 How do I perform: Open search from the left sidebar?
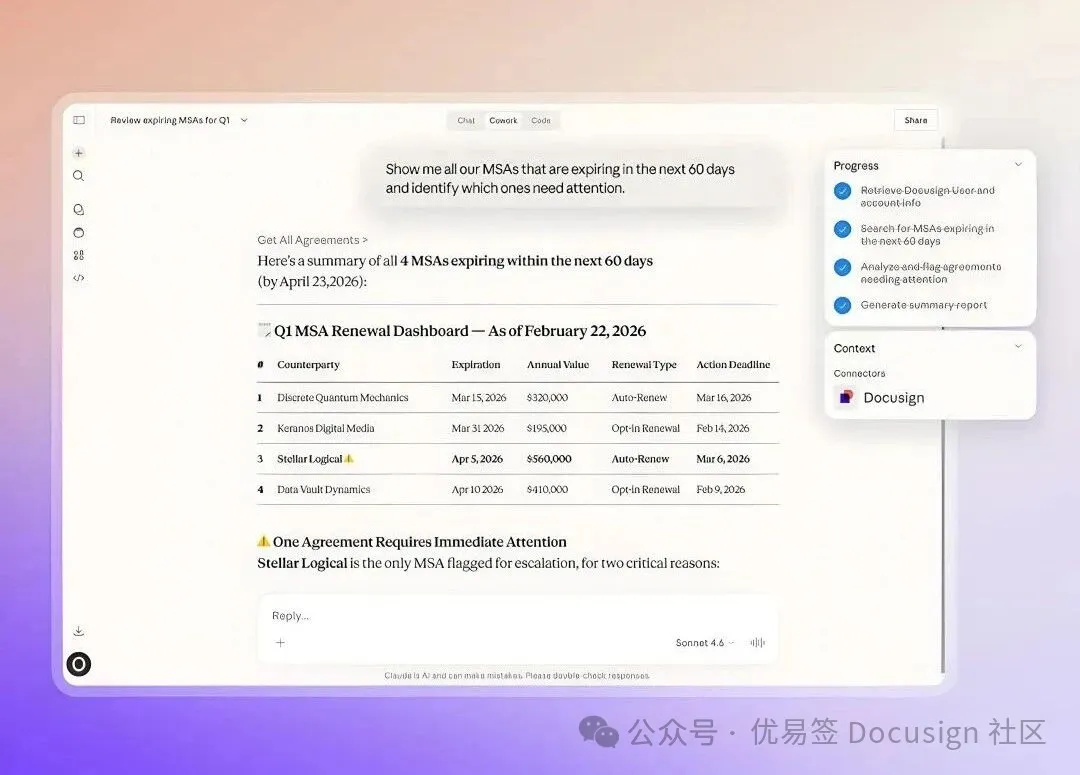[79, 176]
